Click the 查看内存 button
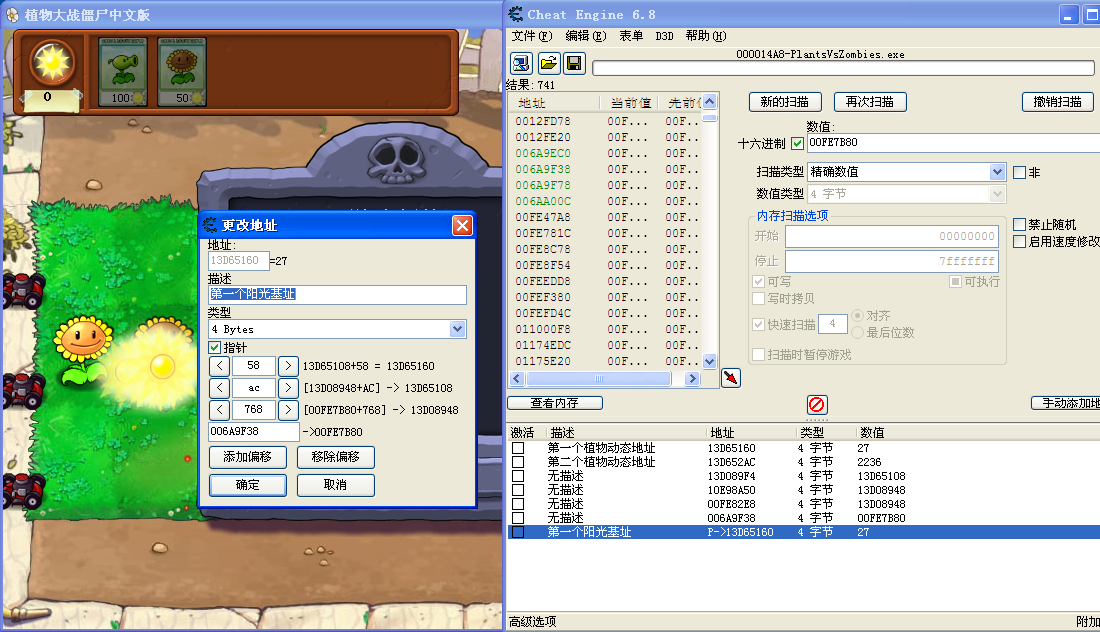Viewport: 1100px width, 632px height. [x=554, y=403]
